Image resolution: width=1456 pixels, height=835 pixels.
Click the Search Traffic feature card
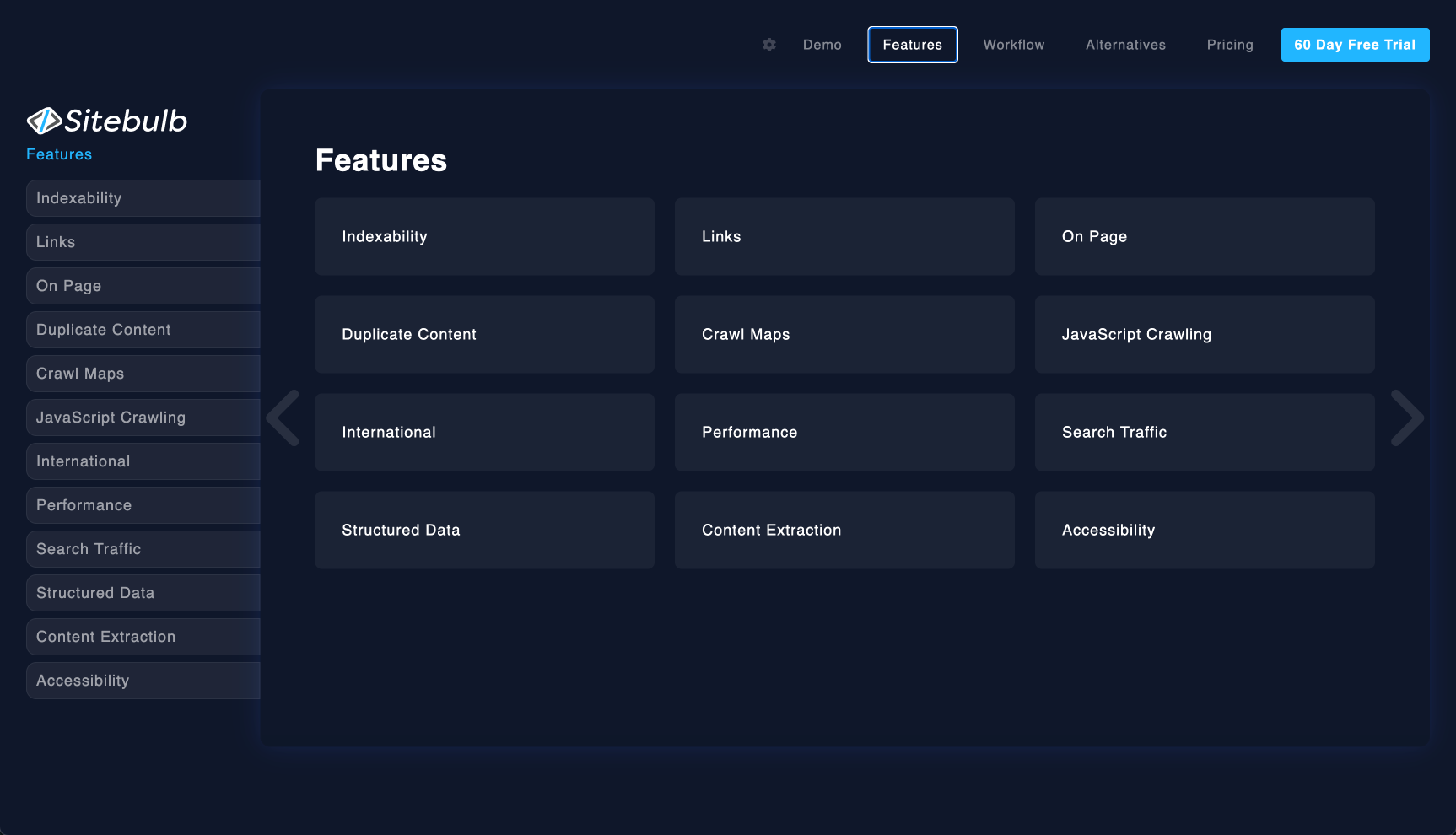[1204, 433]
